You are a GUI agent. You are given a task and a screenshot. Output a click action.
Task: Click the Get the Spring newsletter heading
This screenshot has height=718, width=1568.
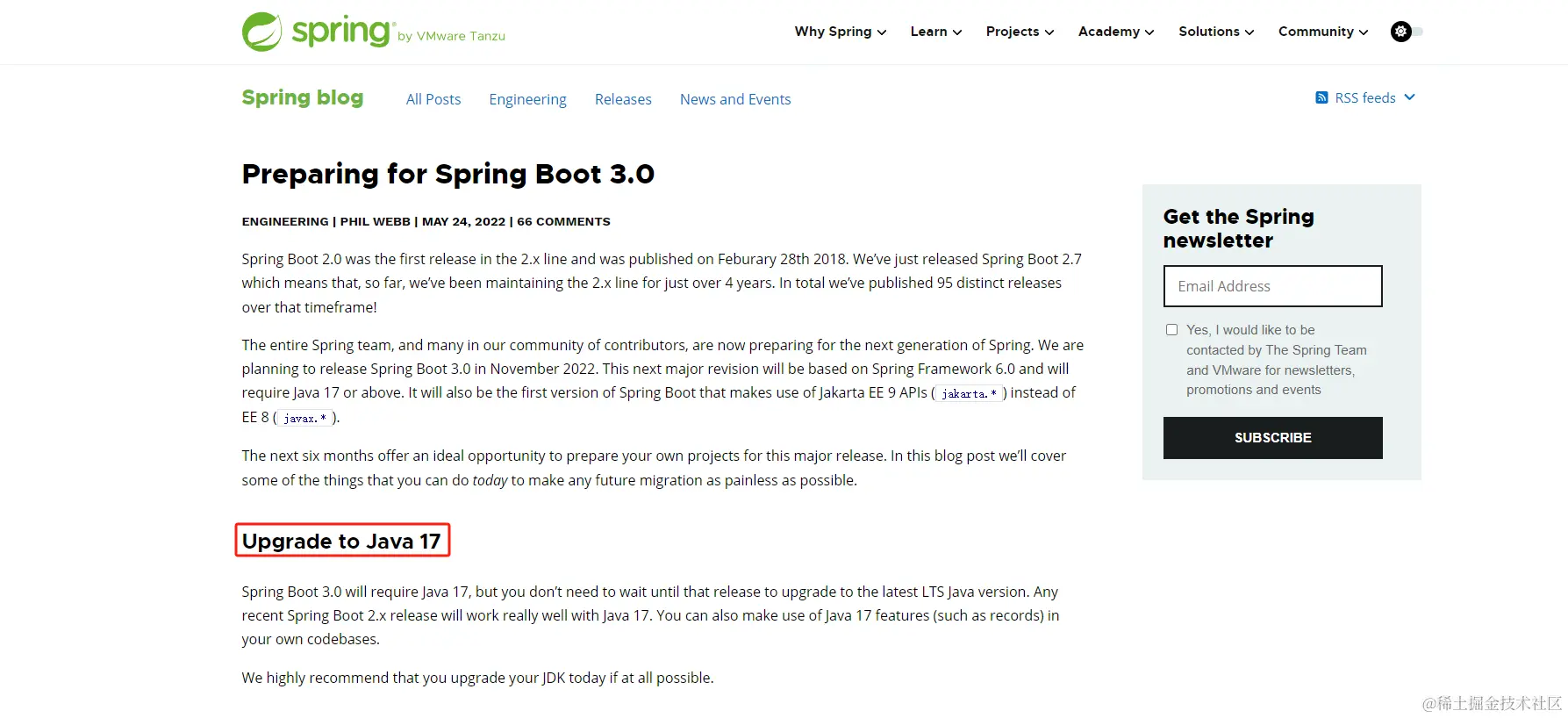(x=1238, y=228)
